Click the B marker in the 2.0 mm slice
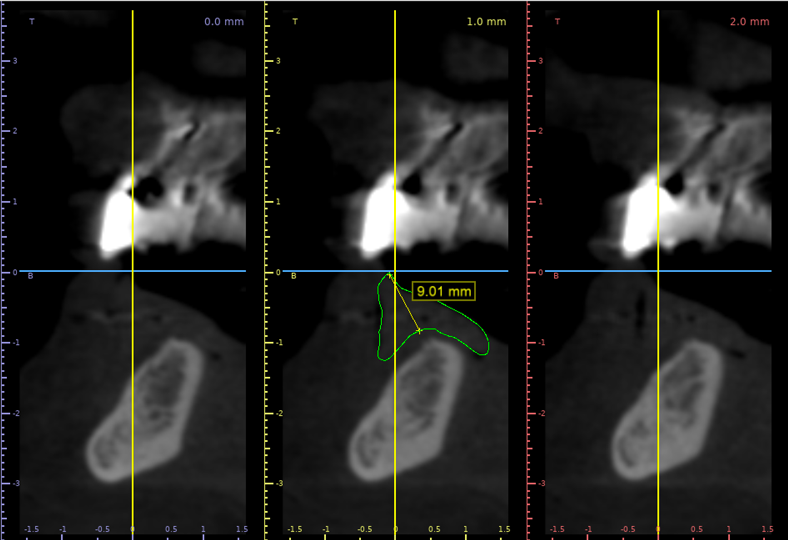 click(x=557, y=275)
